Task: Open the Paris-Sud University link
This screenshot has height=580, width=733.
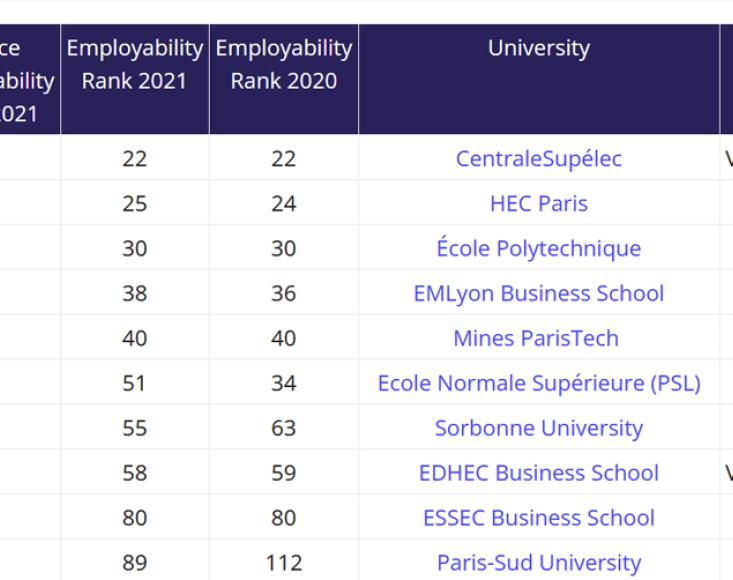Action: 539,563
